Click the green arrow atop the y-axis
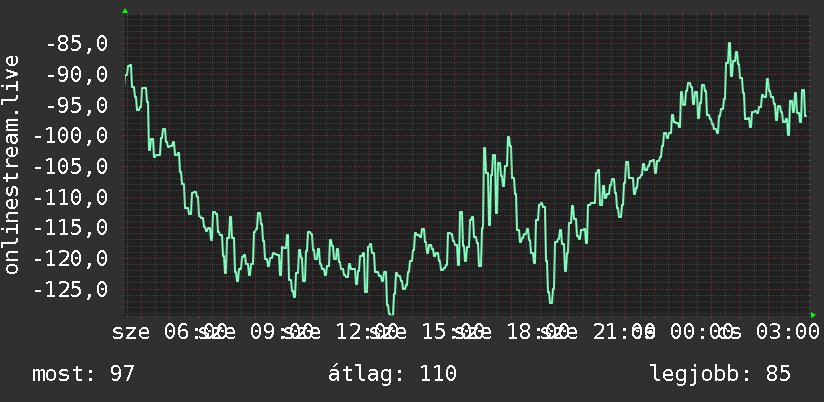Screen dimensions: 824x402 click(x=125, y=11)
